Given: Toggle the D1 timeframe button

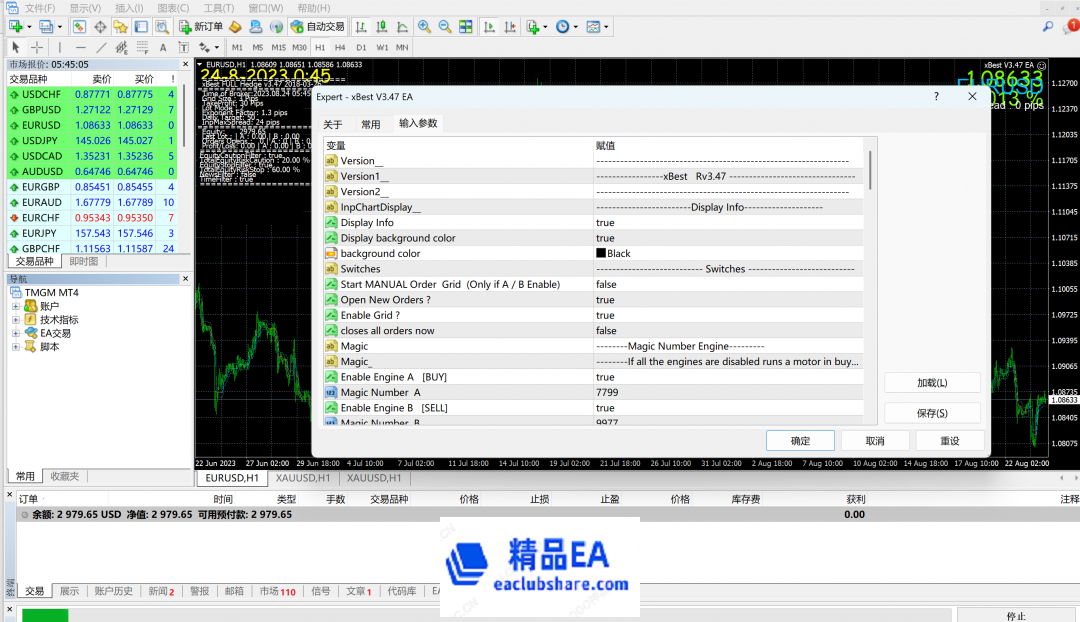Looking at the screenshot, I should (x=361, y=47).
